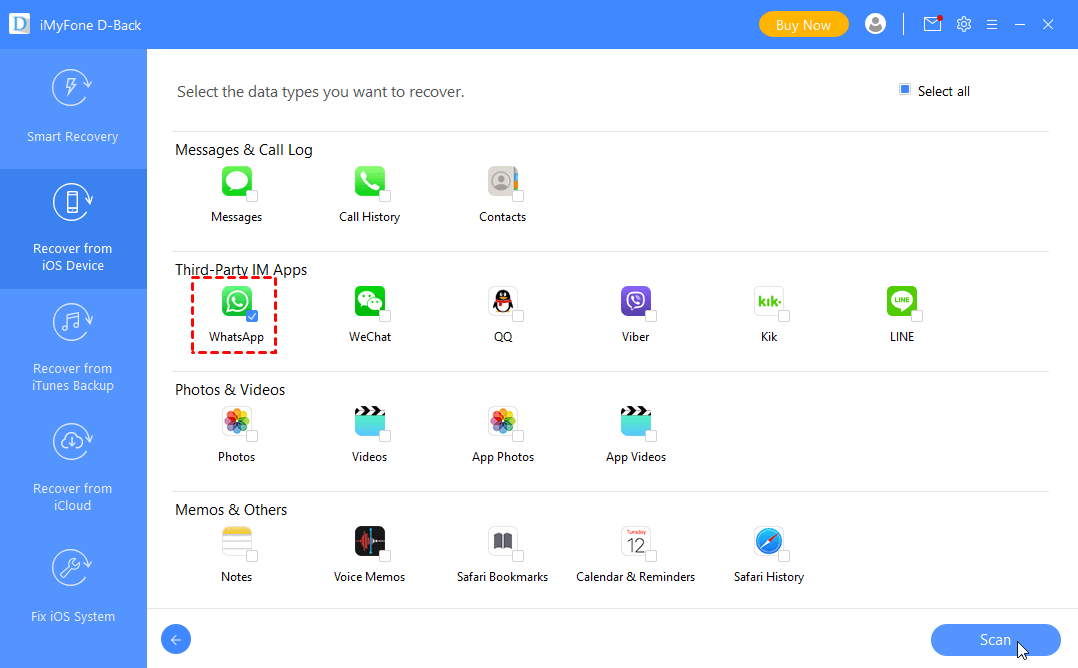This screenshot has height=668, width=1078.
Task: Choose the WeChat app icon
Action: click(370, 301)
